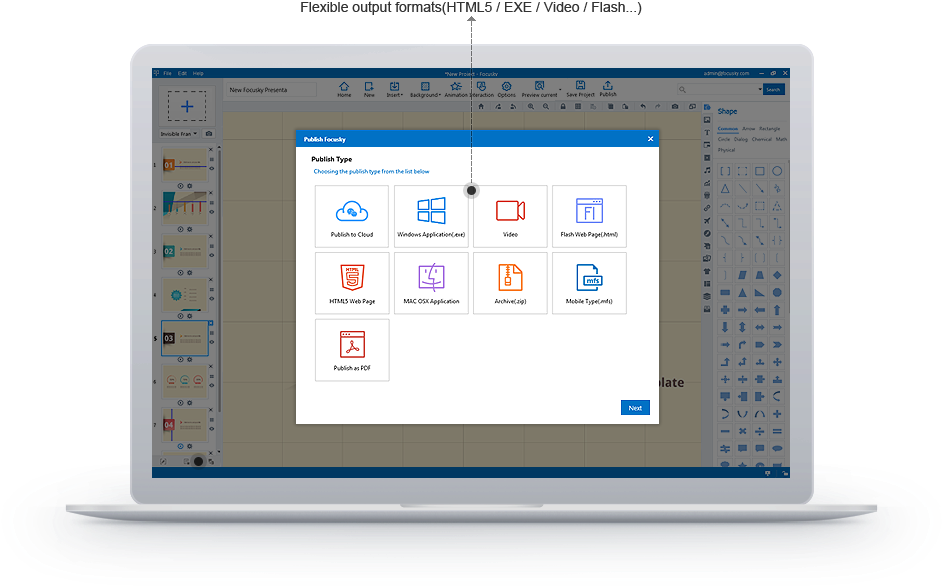The width and height of the screenshot is (942, 586).
Task: Click the Next button in dialog
Action: [x=635, y=408]
